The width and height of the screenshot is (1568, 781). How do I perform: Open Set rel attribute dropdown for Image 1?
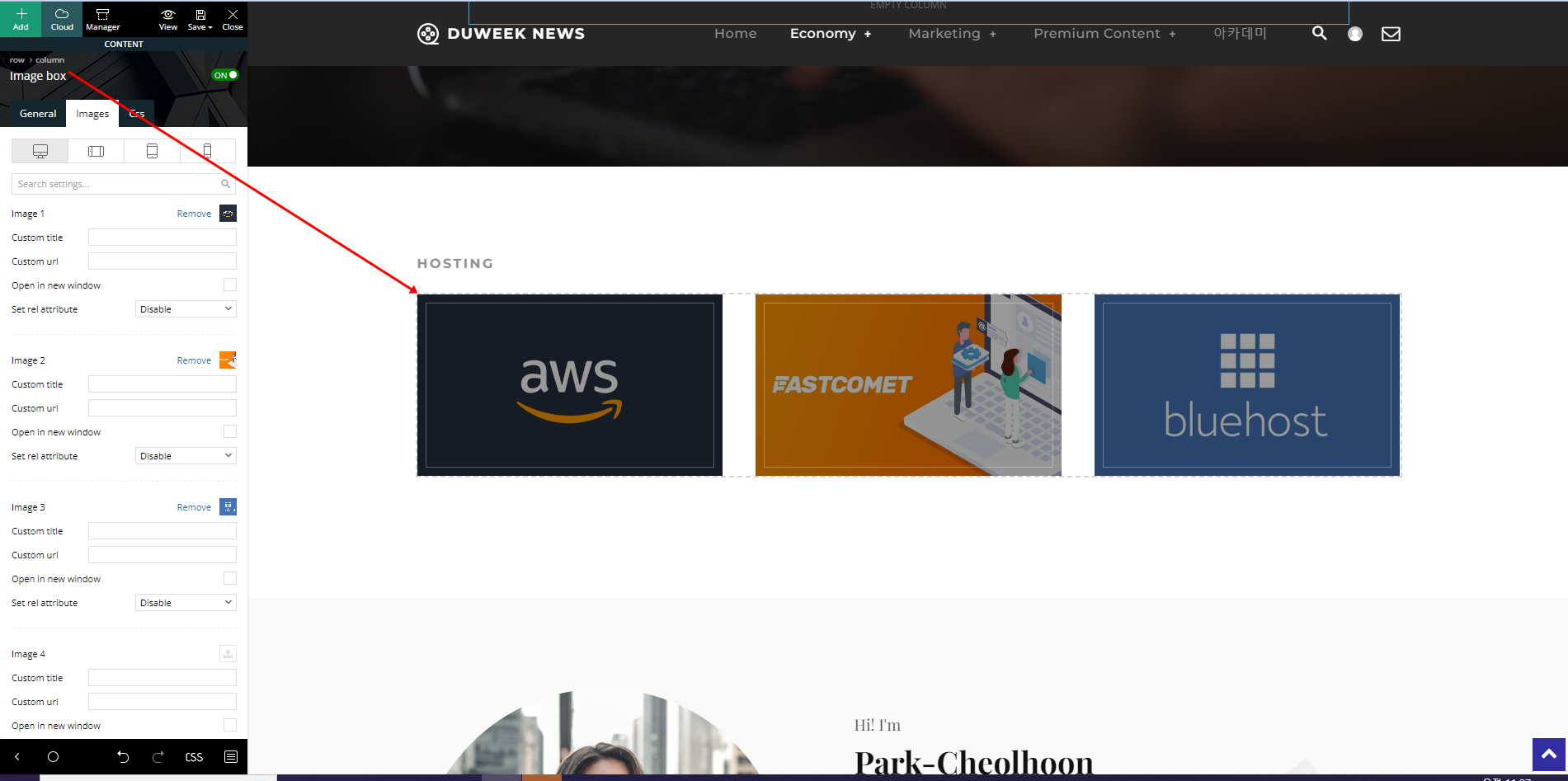[186, 309]
